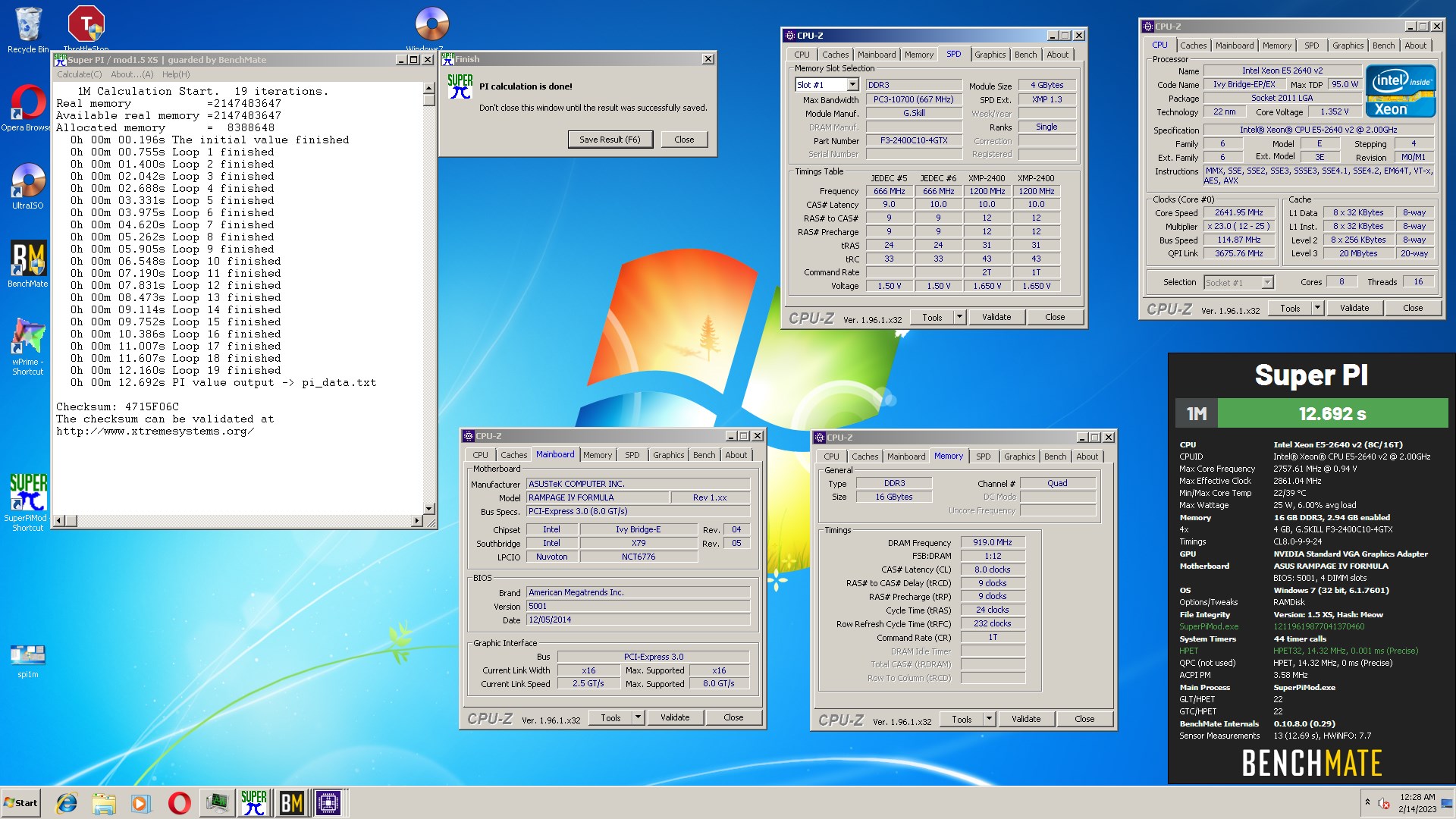The height and width of the screenshot is (819, 1456).
Task: Click the Checksum: 4715F06C line
Action: click(x=118, y=406)
